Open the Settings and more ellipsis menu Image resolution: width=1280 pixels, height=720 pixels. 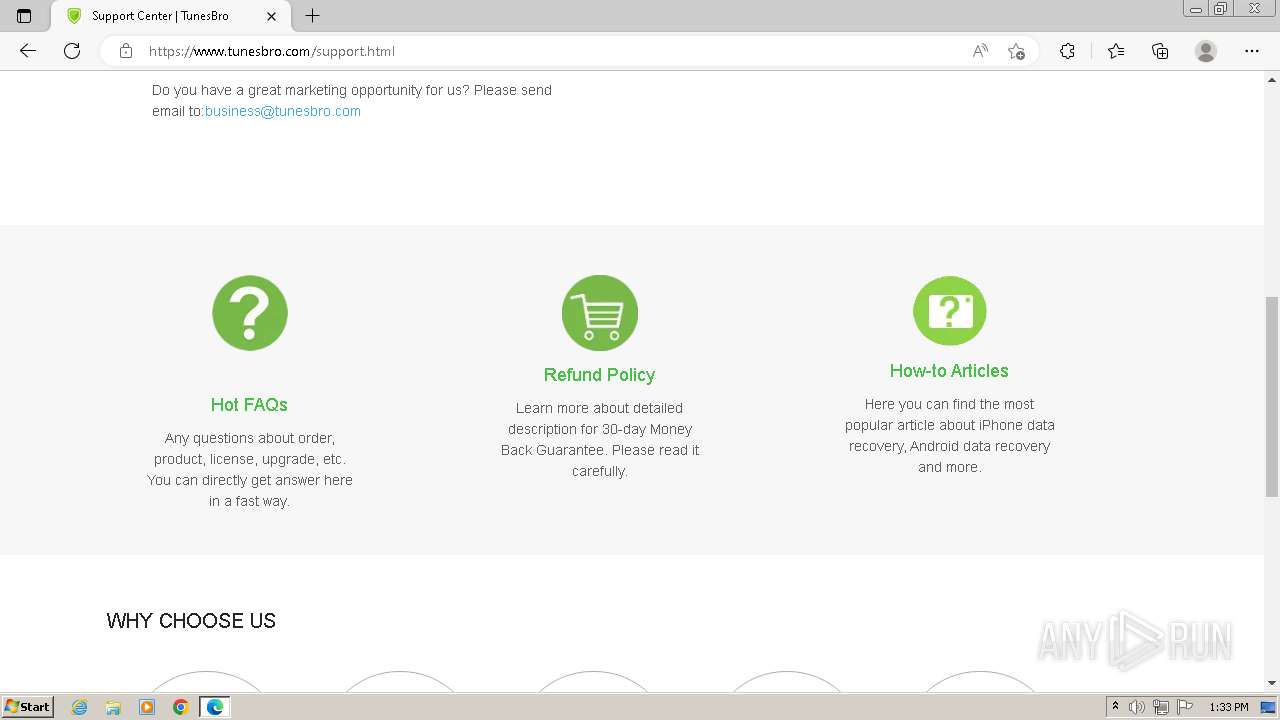[x=1252, y=51]
